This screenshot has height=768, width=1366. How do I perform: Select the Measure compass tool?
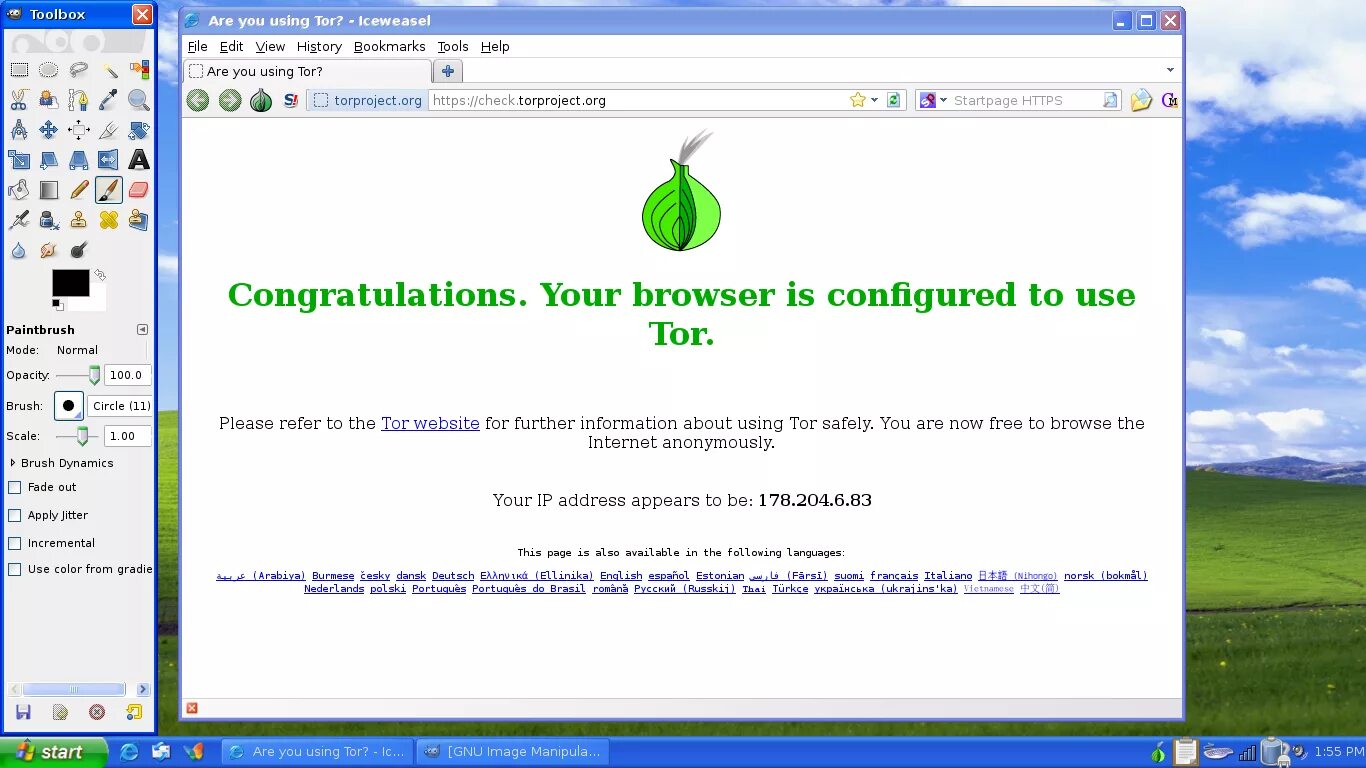pos(19,130)
